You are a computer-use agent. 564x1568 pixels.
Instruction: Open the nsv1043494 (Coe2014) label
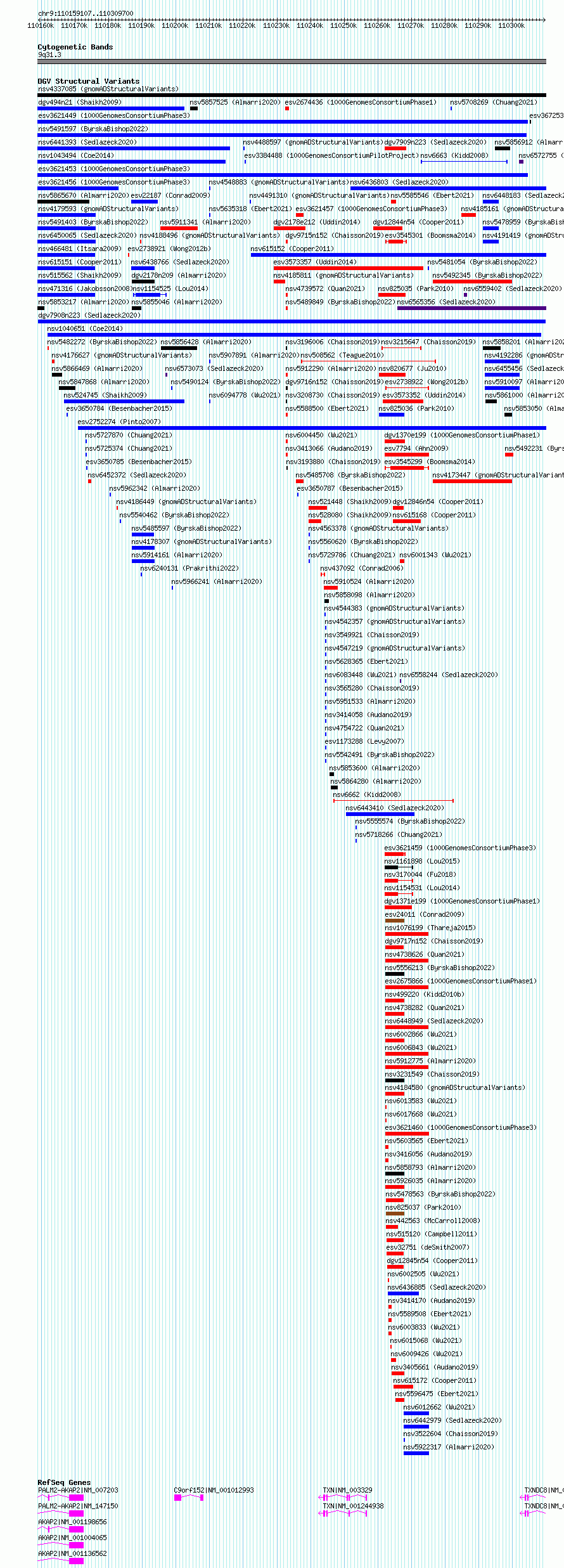tap(76, 155)
